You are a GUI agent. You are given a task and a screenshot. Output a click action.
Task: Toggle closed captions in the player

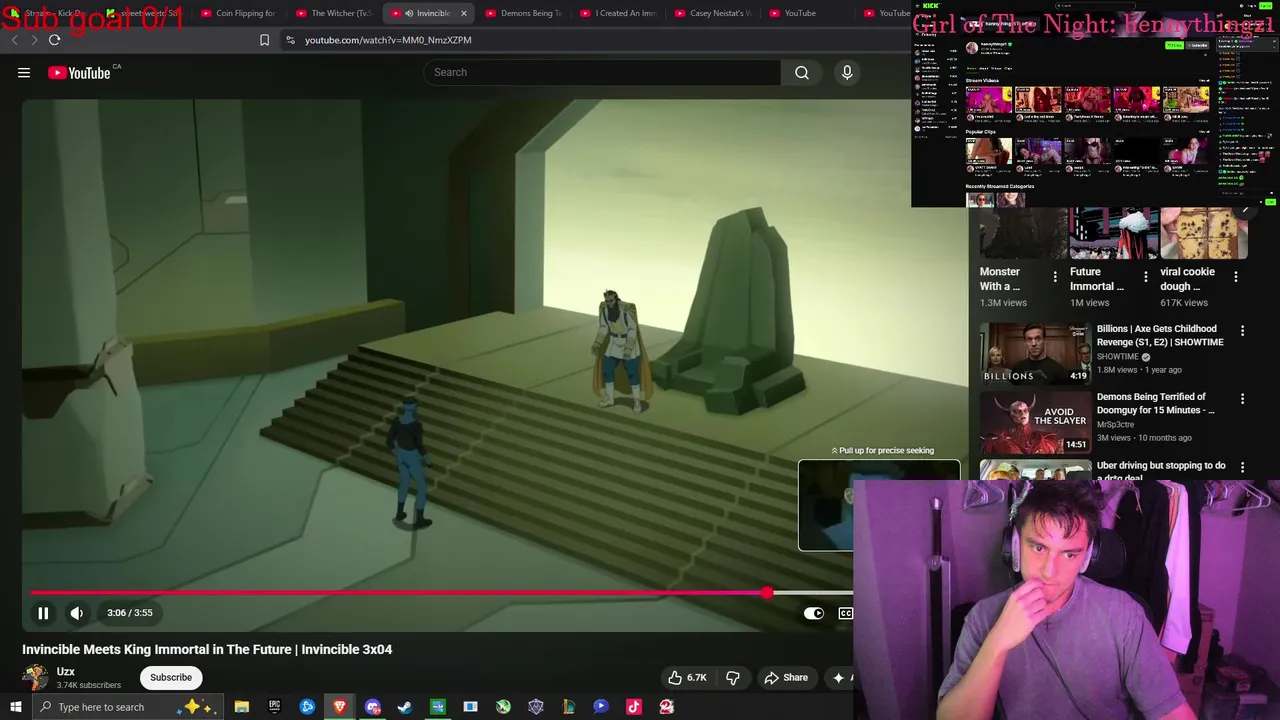point(846,613)
